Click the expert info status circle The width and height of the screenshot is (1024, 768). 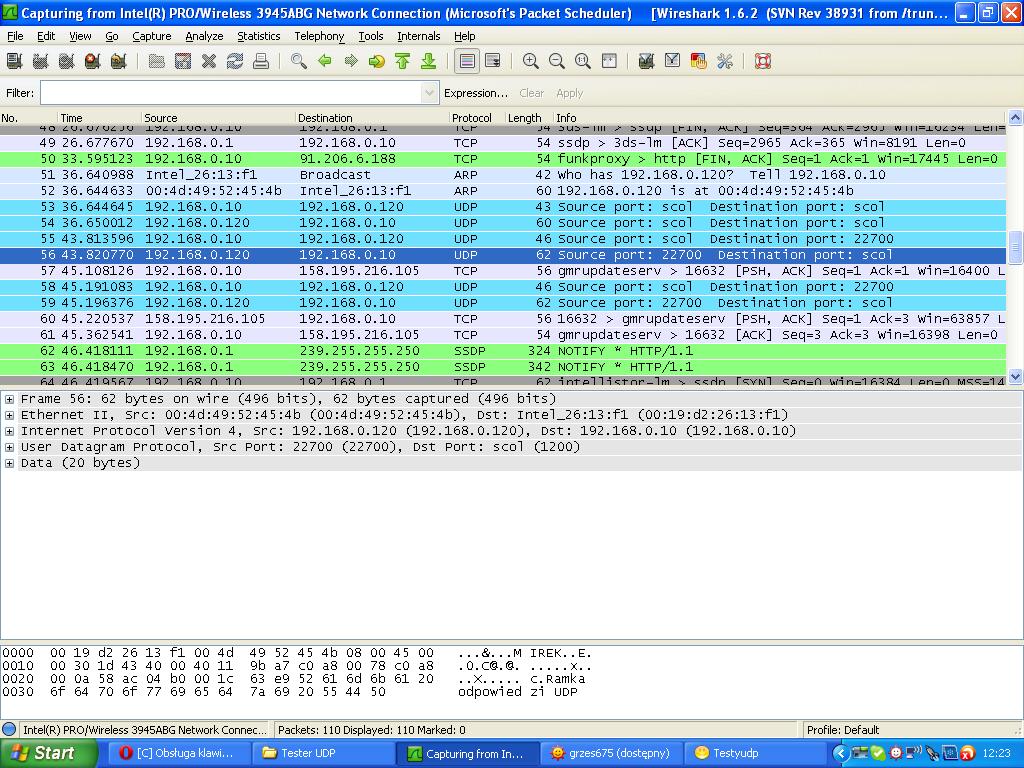(9, 729)
